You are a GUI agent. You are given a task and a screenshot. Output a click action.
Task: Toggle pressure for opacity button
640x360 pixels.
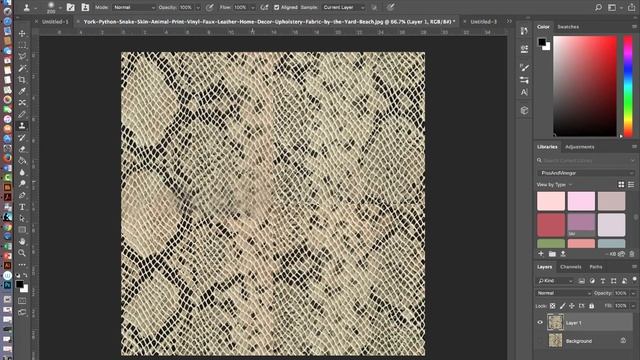click(209, 7)
